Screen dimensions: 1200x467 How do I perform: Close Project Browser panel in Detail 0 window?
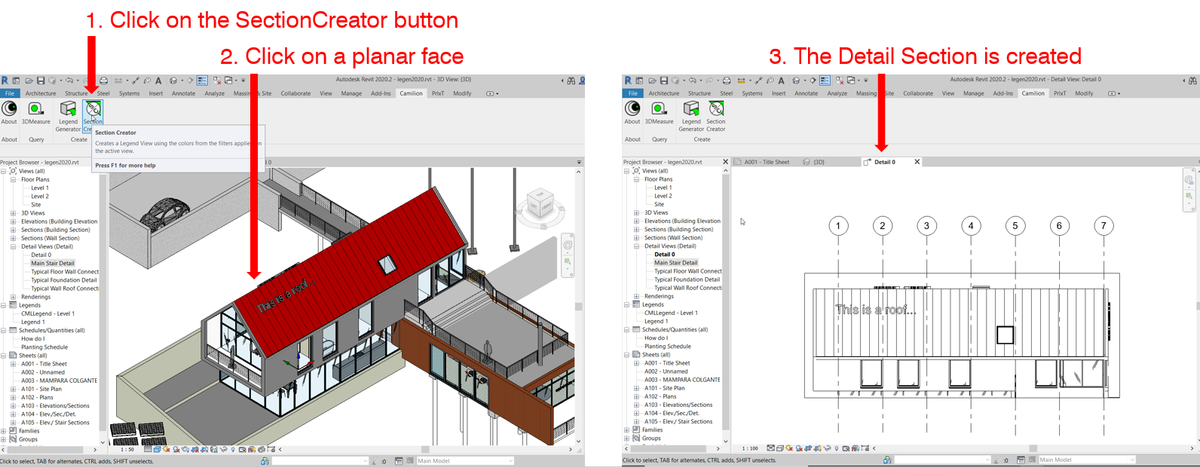(x=725, y=162)
